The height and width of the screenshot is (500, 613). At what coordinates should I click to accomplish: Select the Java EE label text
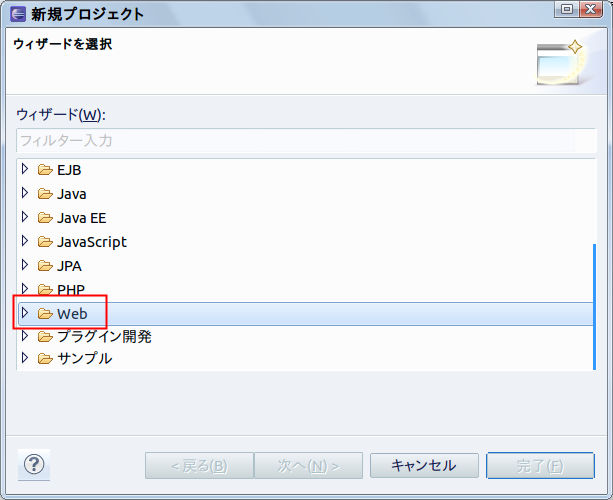tap(82, 218)
